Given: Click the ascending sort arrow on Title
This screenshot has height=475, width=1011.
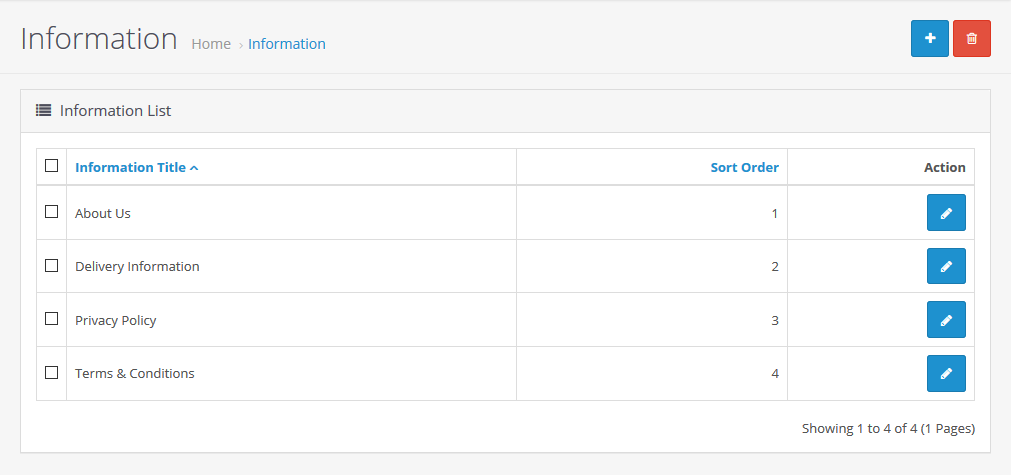Looking at the screenshot, I should [194, 168].
